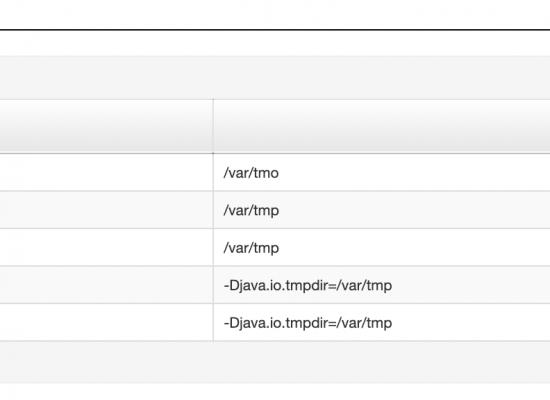550x400 pixels.
Task: Click the left column header cell
Action: coord(106,126)
